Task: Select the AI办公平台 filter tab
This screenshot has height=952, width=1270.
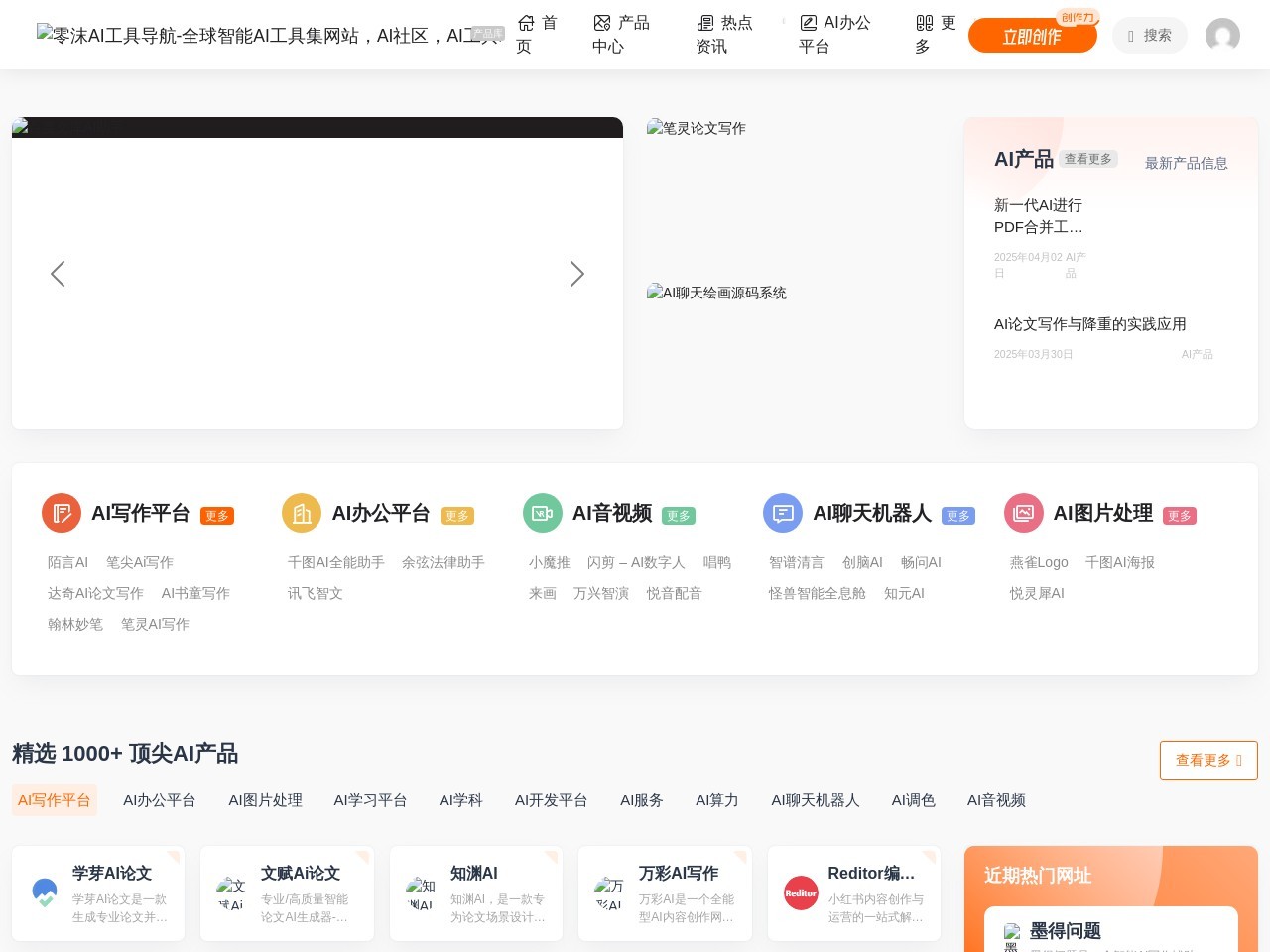Action: (160, 800)
